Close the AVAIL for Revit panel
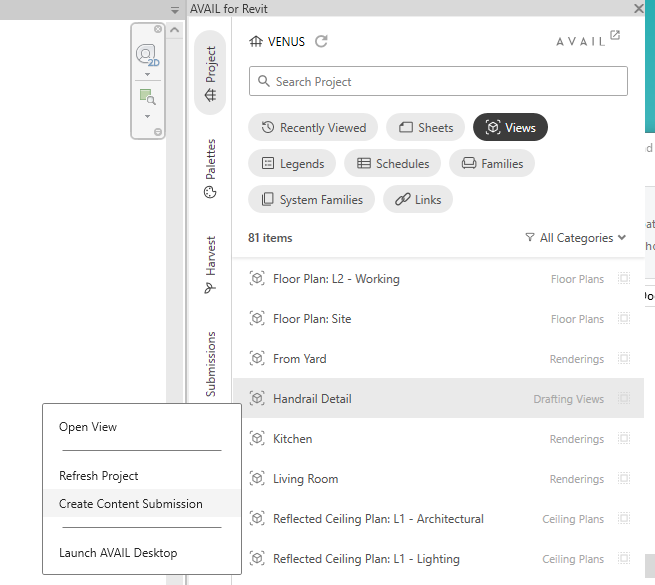The height and width of the screenshot is (585, 655). [638, 8]
